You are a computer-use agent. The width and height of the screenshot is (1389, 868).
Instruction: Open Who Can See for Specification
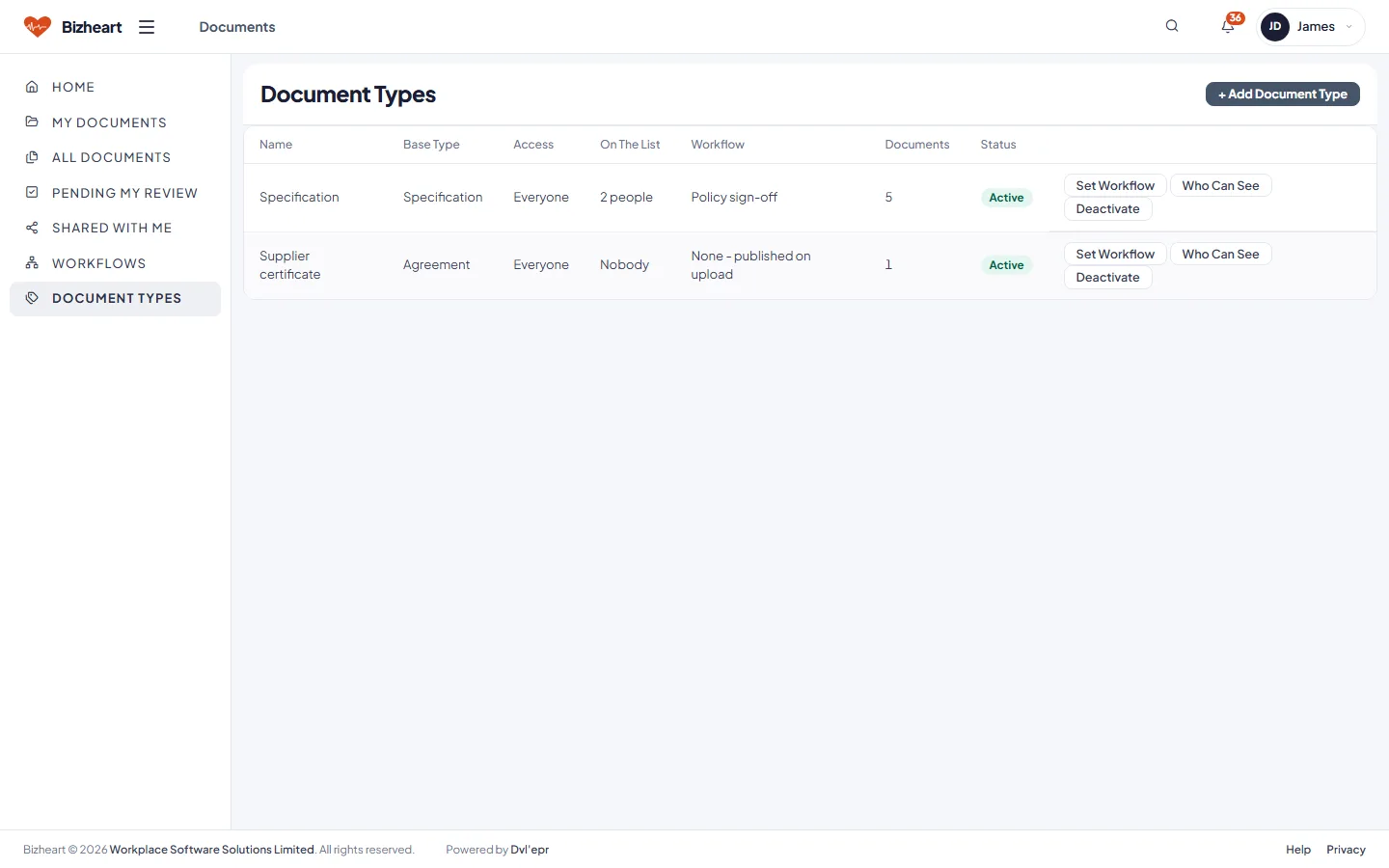(1220, 185)
